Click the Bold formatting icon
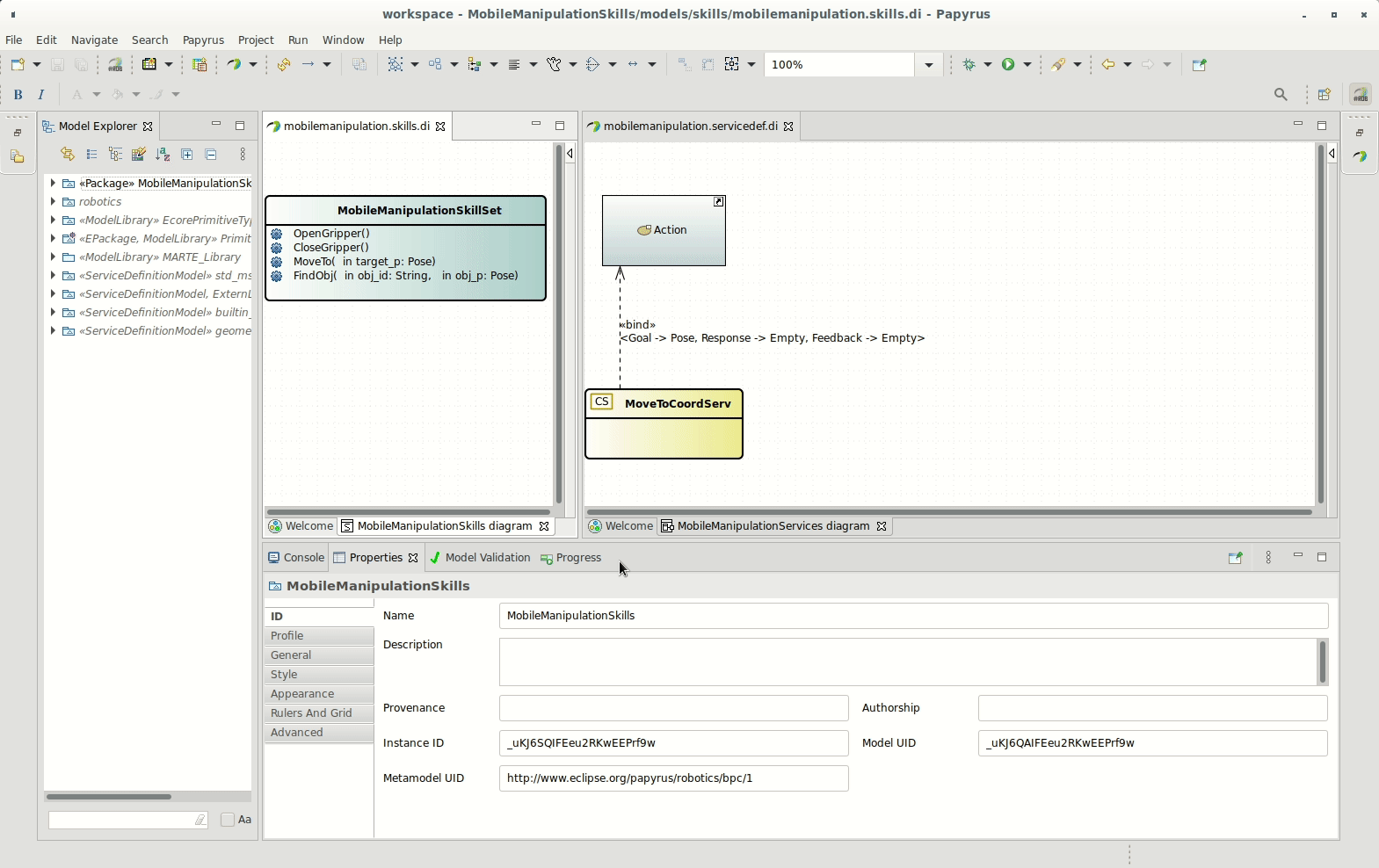This screenshot has width=1379, height=868. pyautogui.click(x=18, y=94)
